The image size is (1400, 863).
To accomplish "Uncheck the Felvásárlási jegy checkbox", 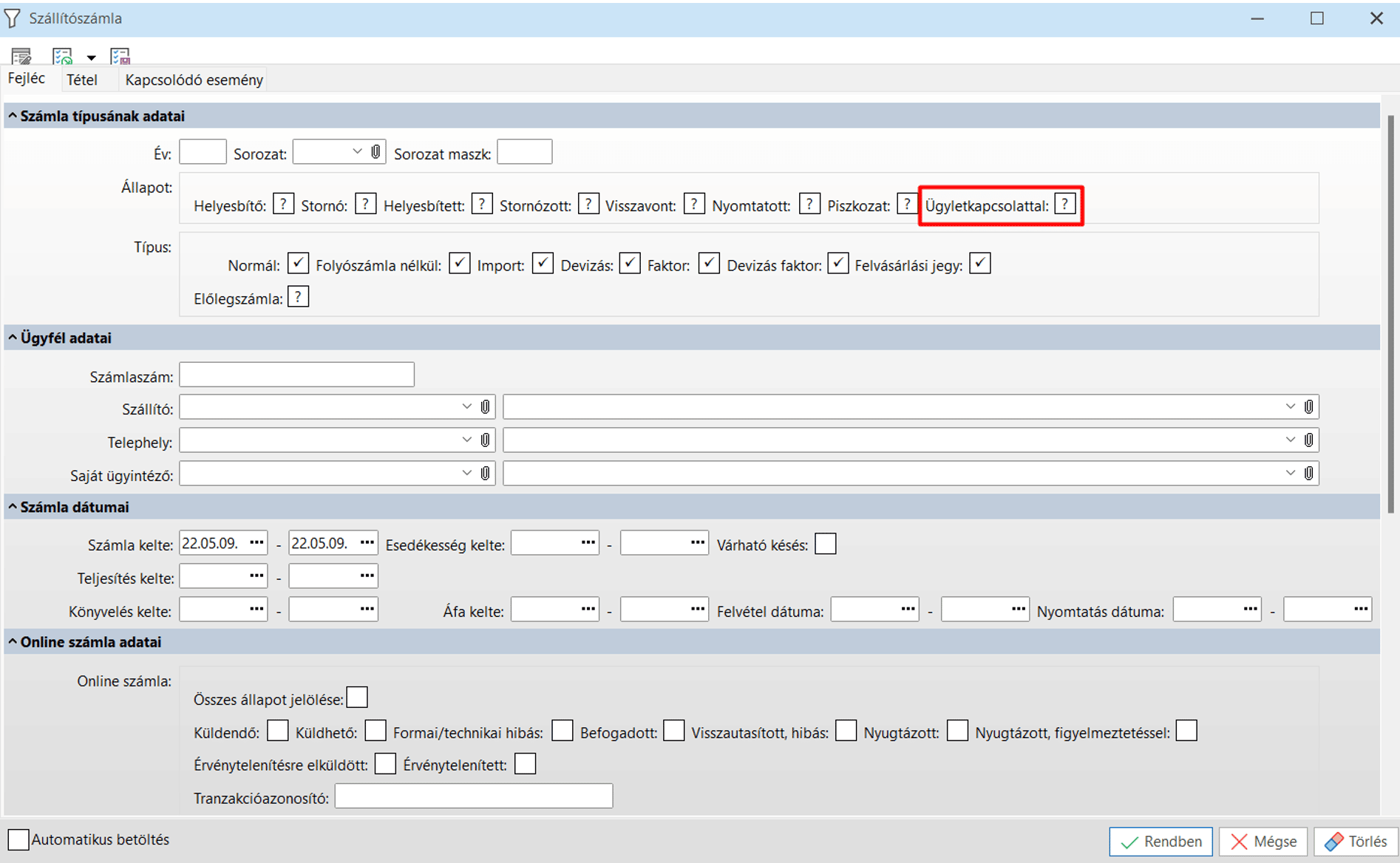I will pyautogui.click(x=980, y=263).
